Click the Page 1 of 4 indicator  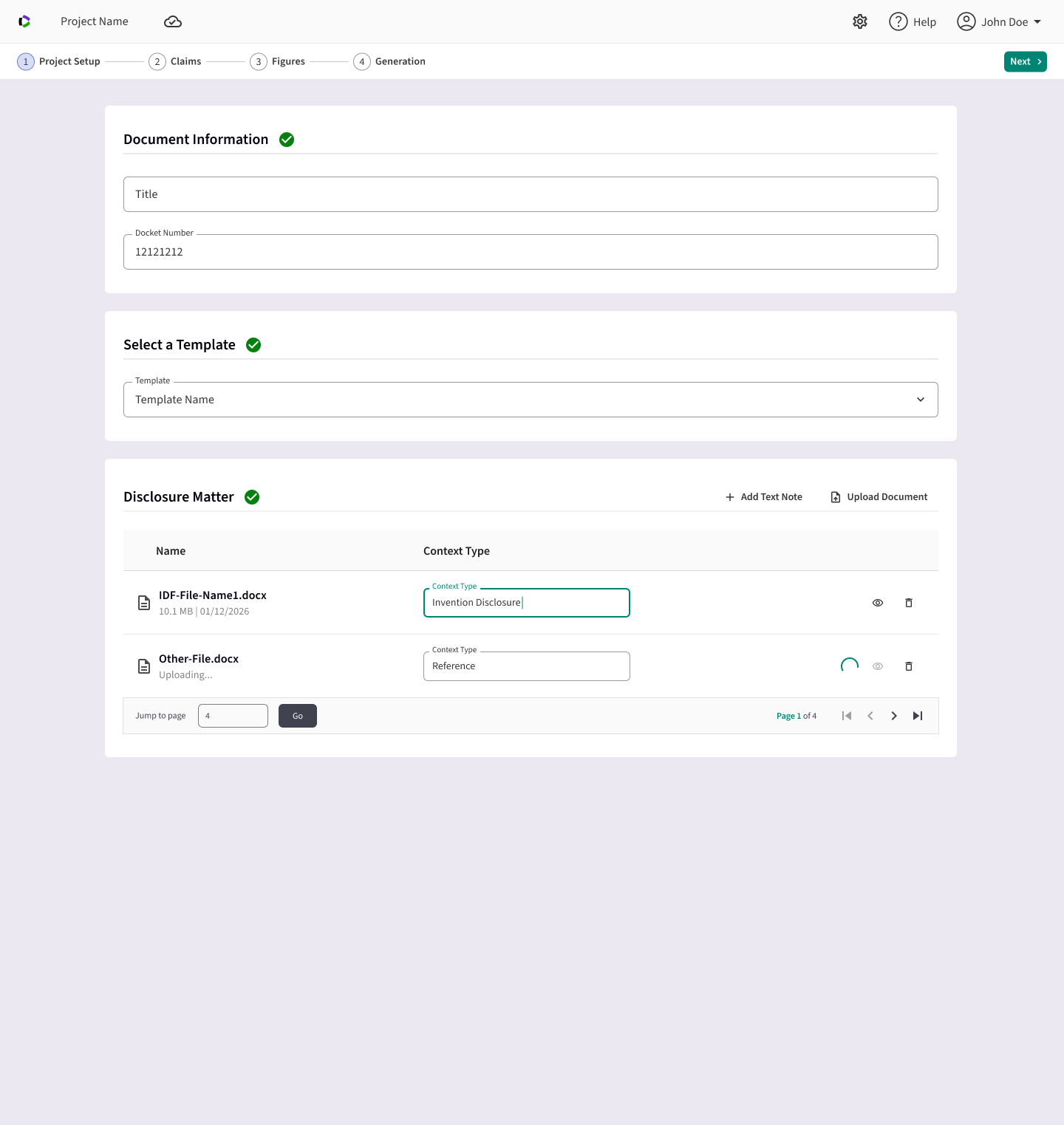(x=797, y=716)
